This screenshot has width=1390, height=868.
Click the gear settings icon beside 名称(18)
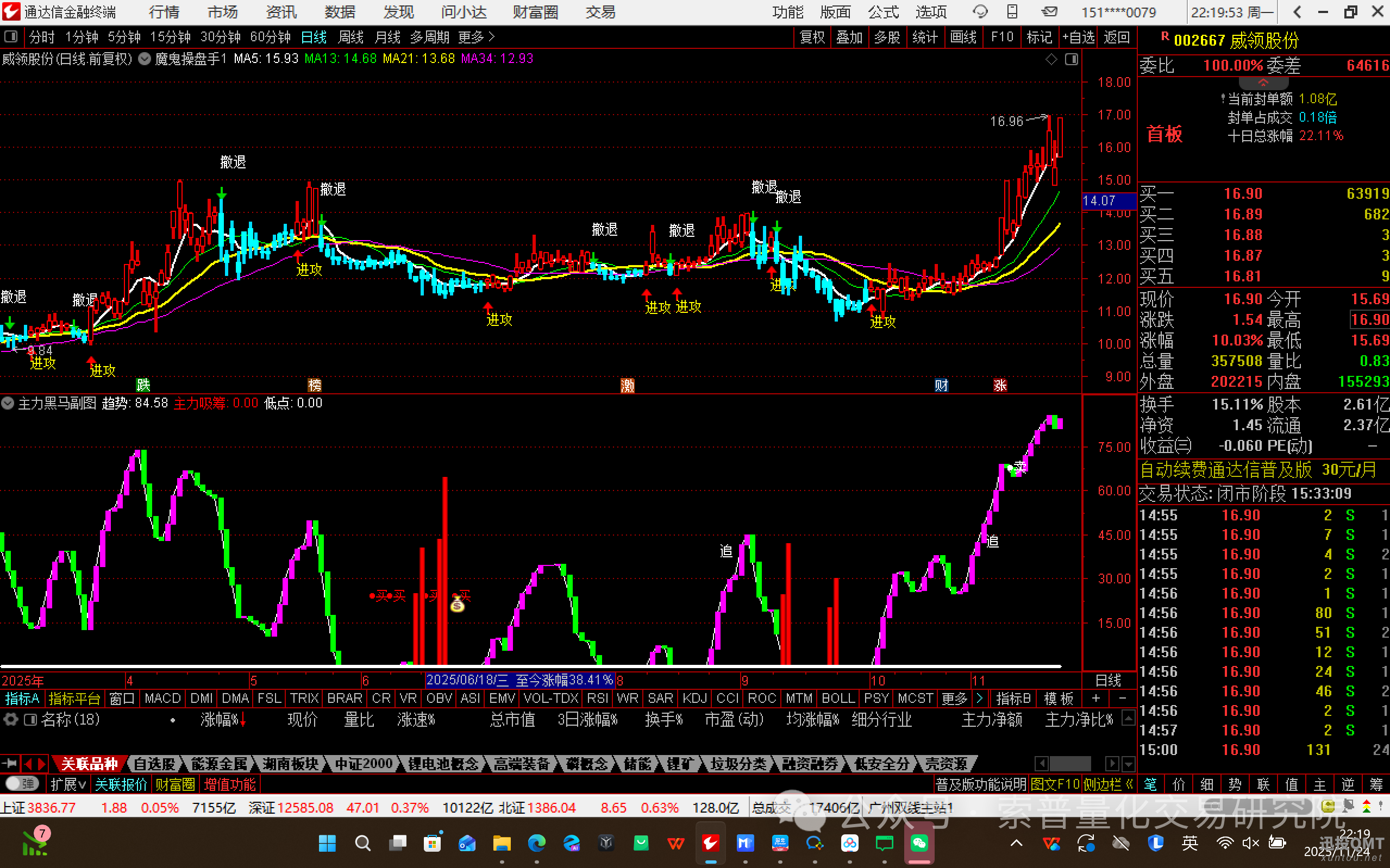(11, 719)
